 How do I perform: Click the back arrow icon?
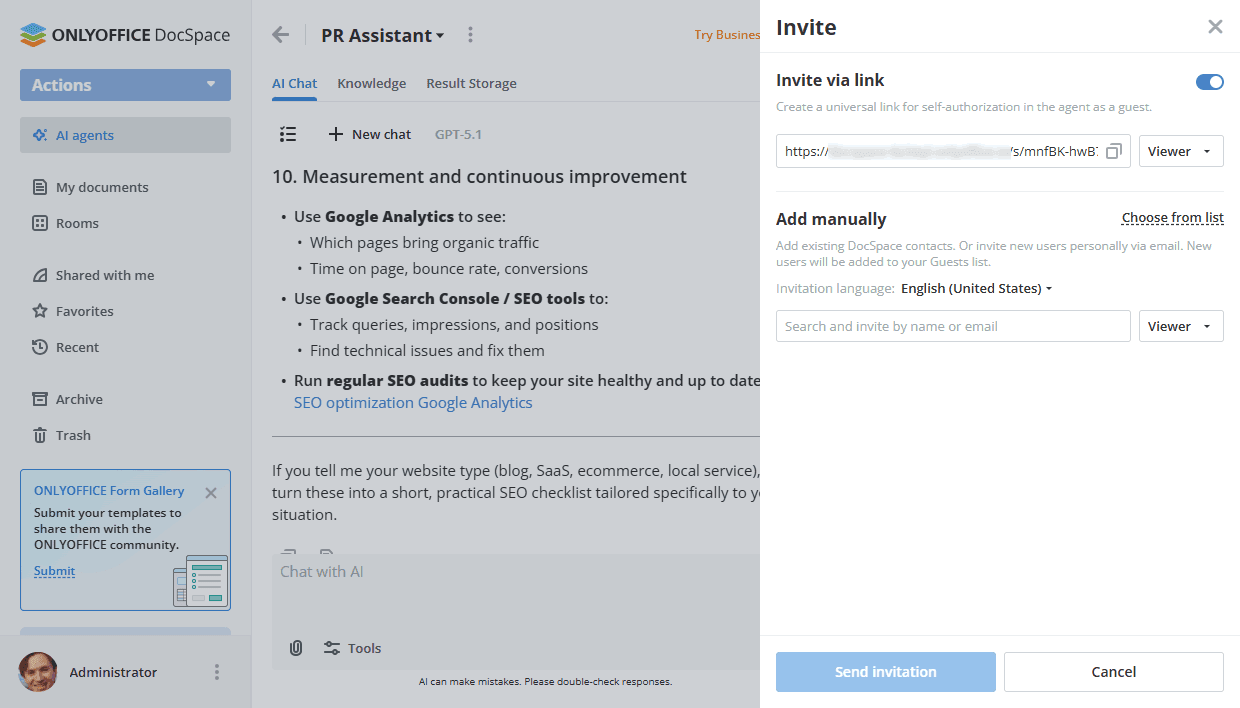coord(281,35)
